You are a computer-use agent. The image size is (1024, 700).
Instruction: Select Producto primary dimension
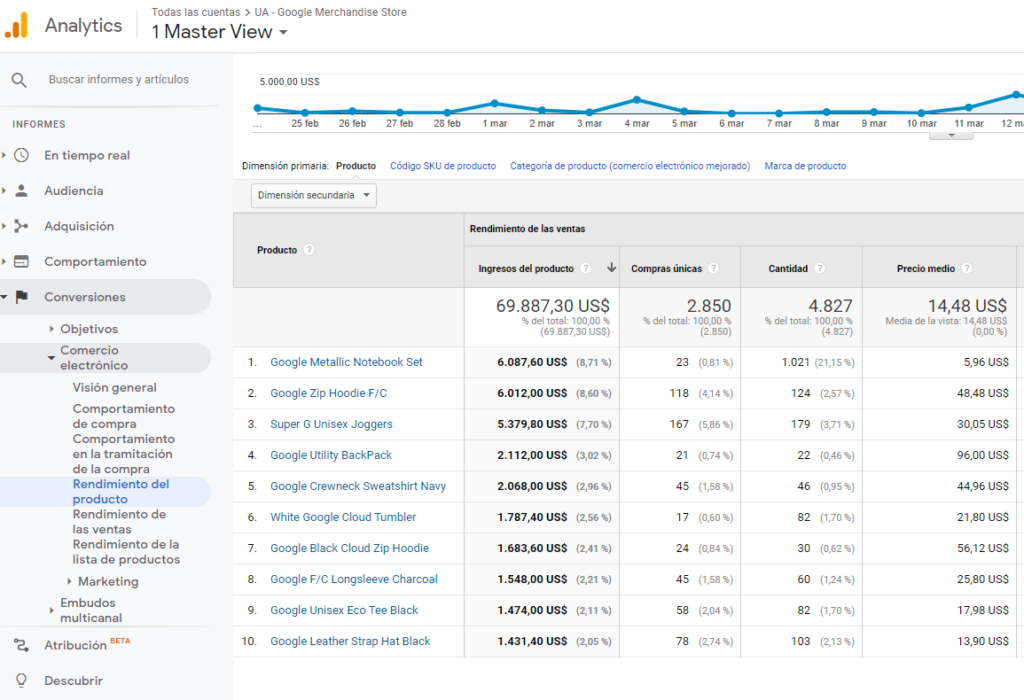point(356,166)
